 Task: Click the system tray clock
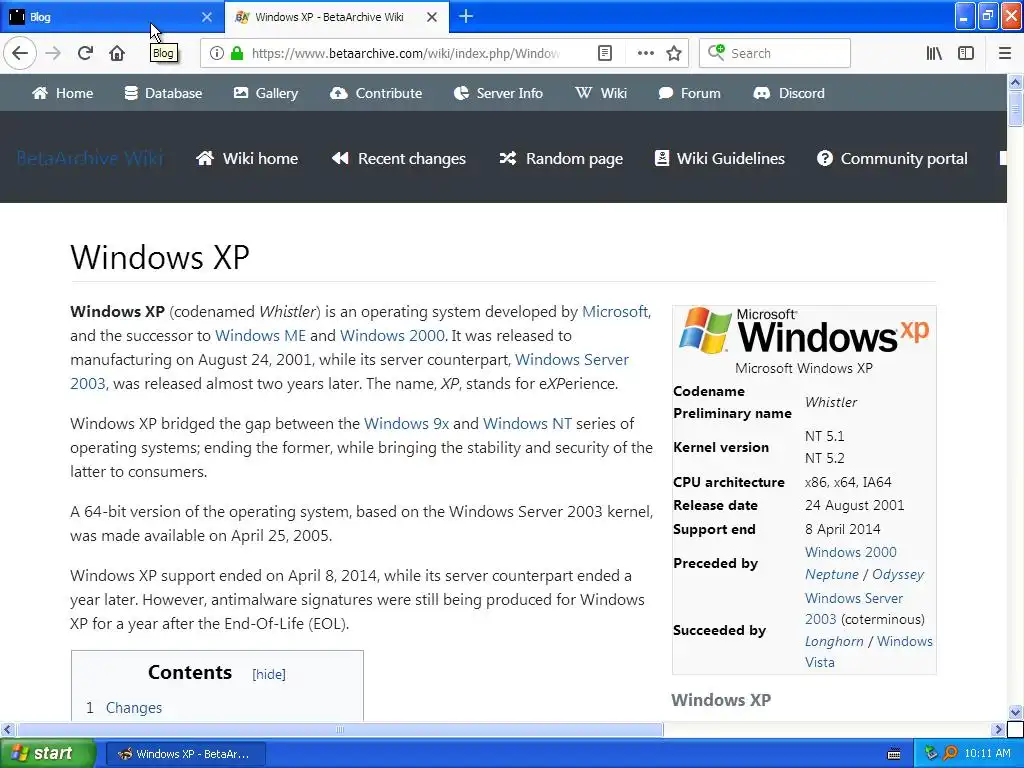pos(987,754)
